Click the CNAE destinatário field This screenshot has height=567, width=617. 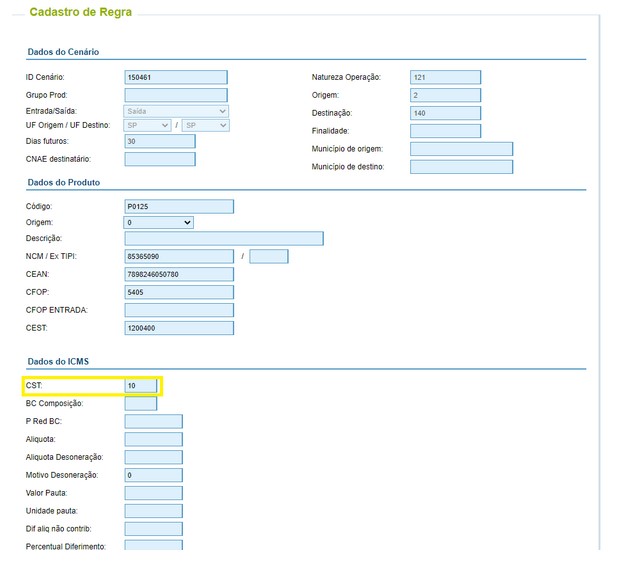(160, 159)
